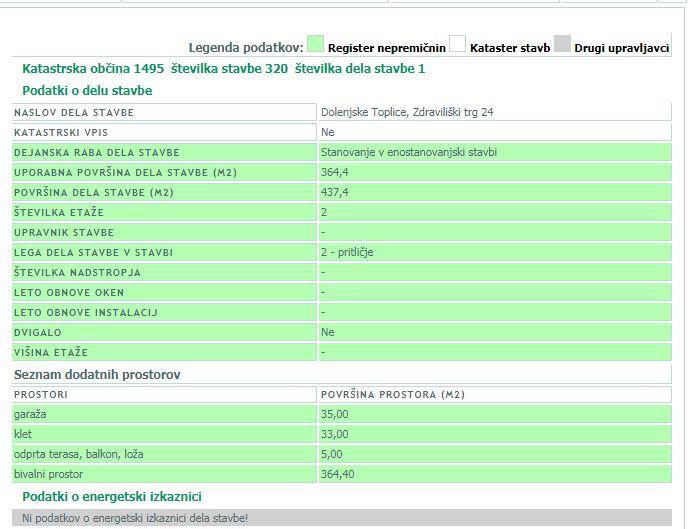This screenshot has height=529, width=688.
Task: Select 'Stanovanje v enostanovanjski stavbi' value
Action: (408, 152)
